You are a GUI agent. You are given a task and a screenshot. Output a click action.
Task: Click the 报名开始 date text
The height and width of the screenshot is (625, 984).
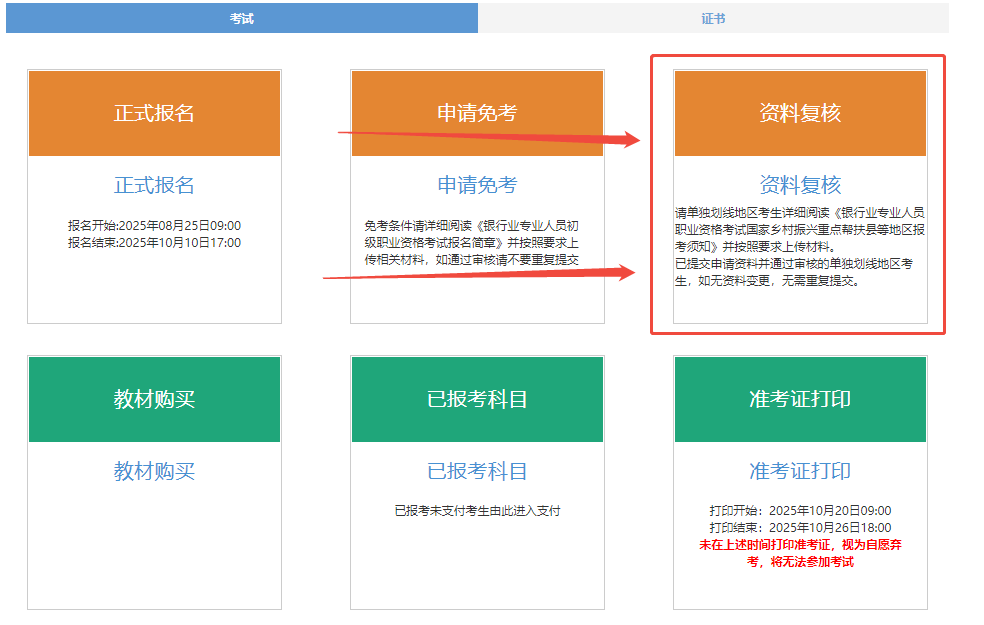point(154,226)
